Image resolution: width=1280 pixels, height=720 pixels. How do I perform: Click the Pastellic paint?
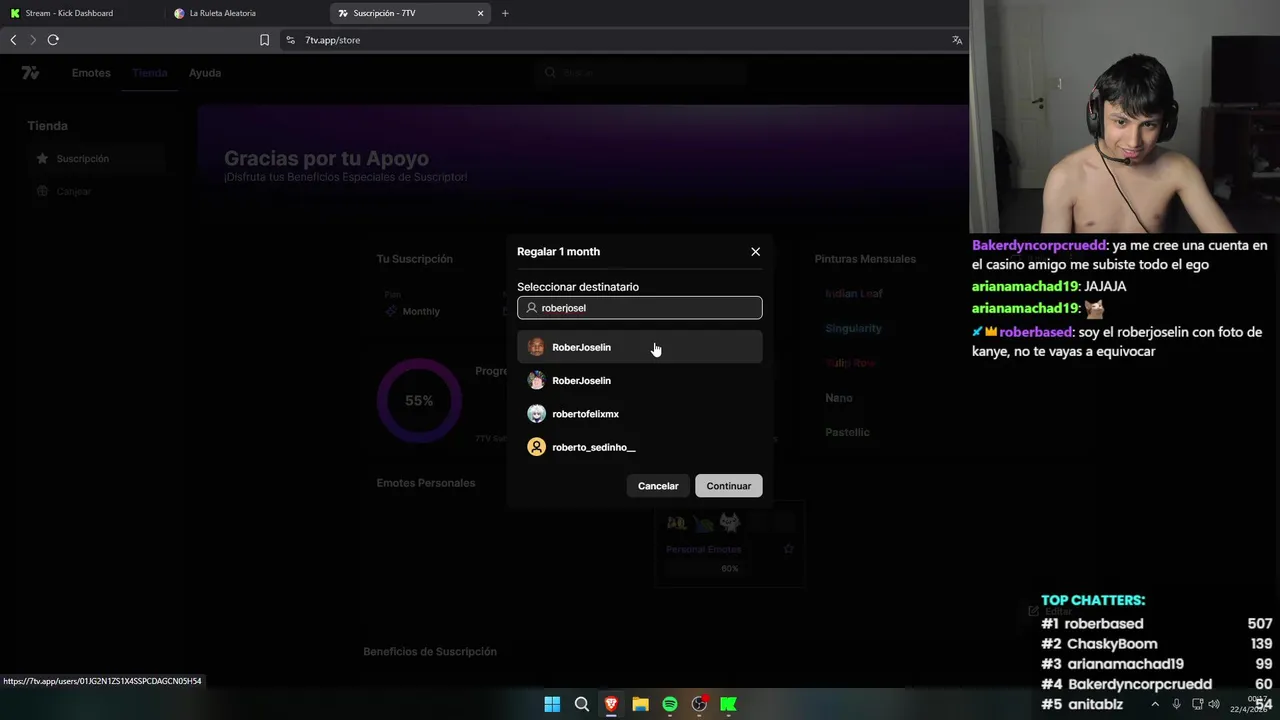(847, 432)
